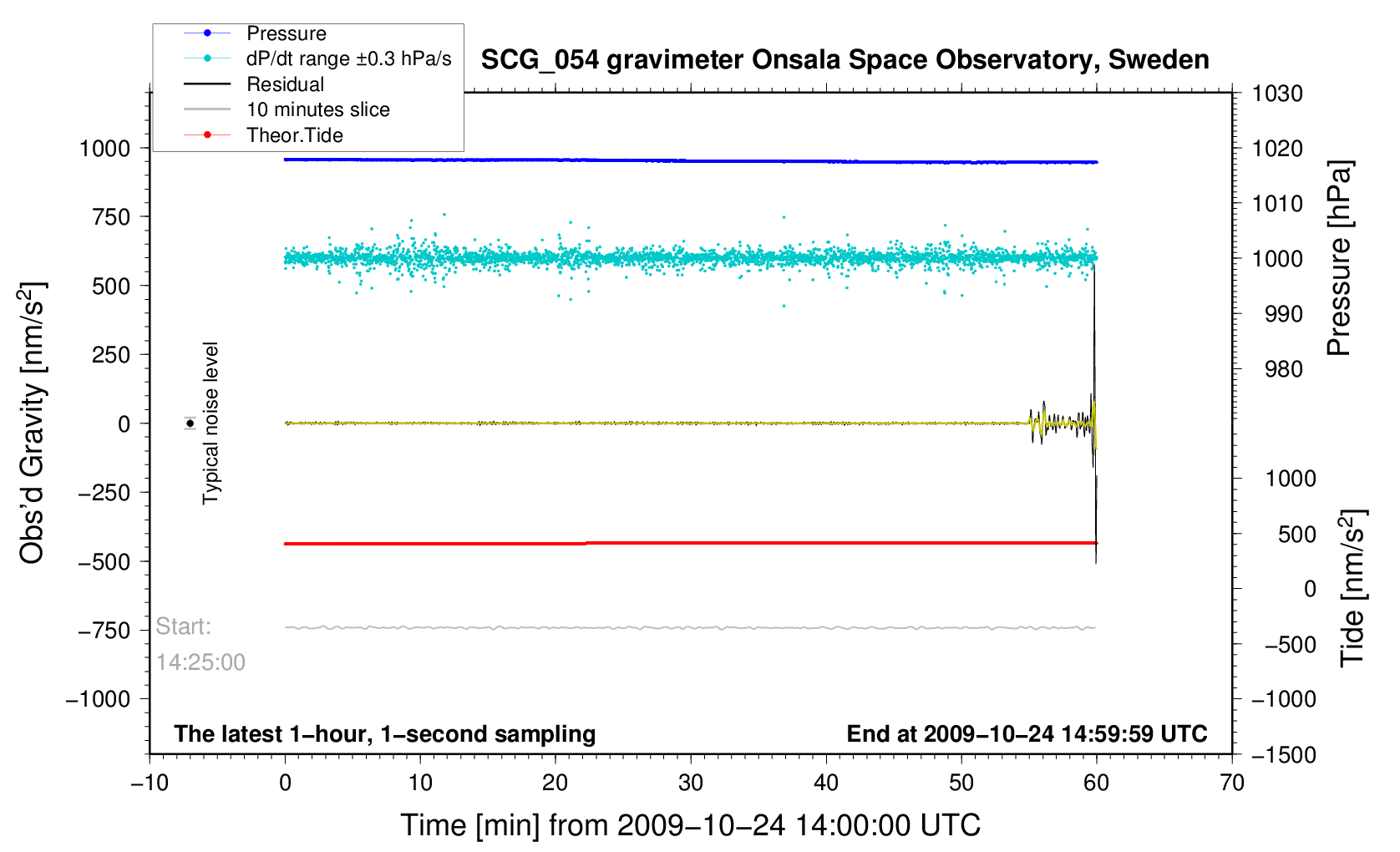Click the Pressure [hPa] right axis title
The width and height of the screenshot is (1400, 852).
pyautogui.click(x=1339, y=259)
